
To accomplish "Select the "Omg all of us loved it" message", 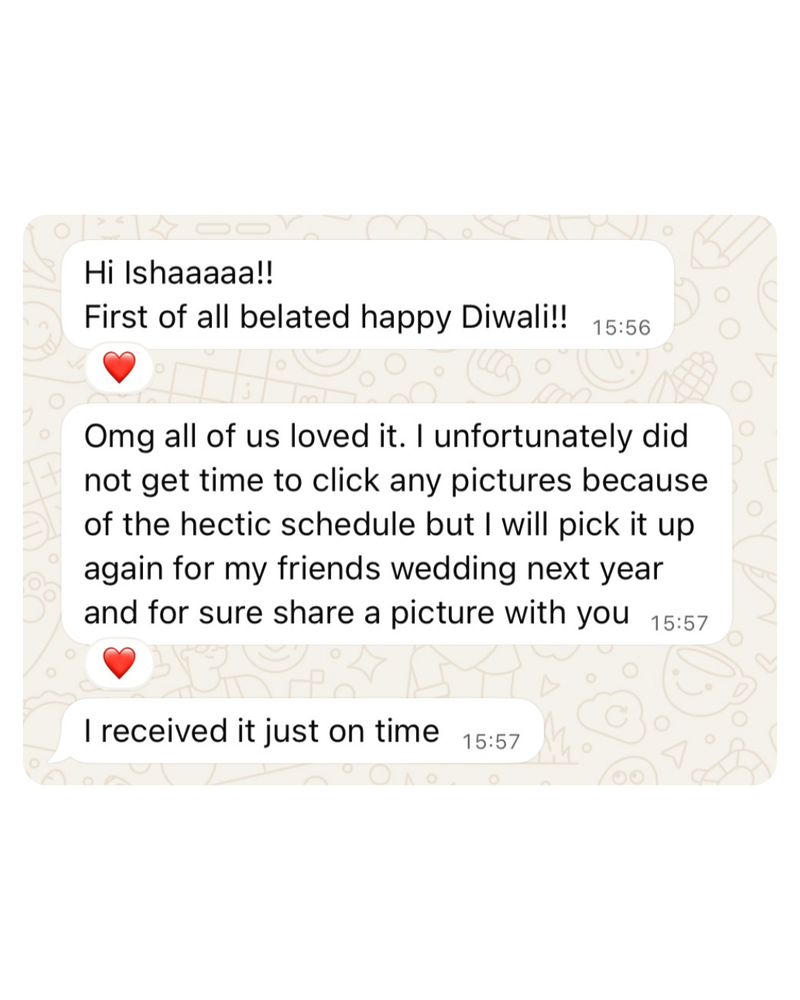I will point(397,524).
